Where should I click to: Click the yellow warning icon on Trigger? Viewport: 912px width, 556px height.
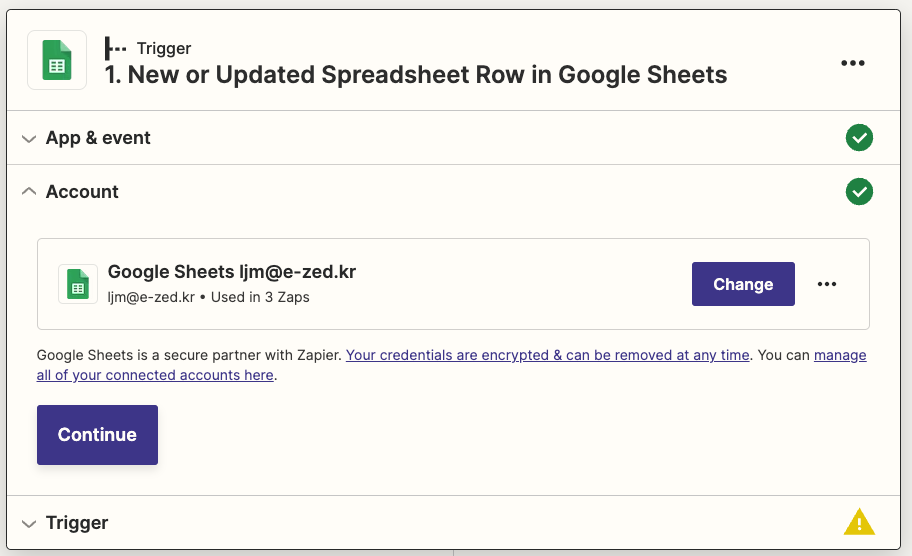859,522
